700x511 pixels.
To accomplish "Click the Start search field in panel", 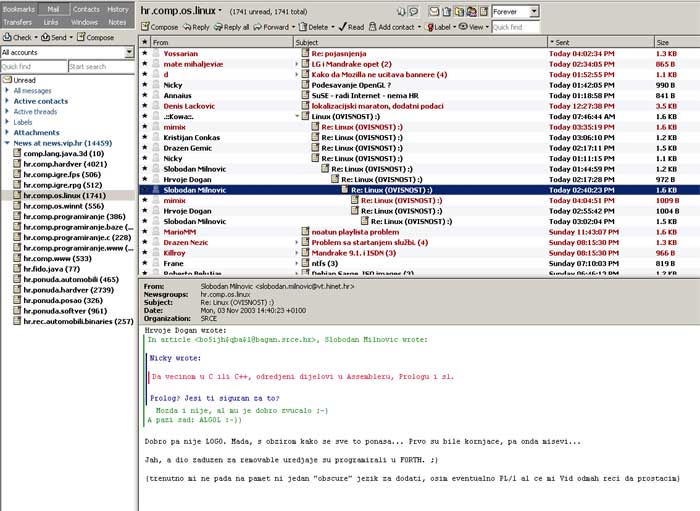I will [100, 66].
